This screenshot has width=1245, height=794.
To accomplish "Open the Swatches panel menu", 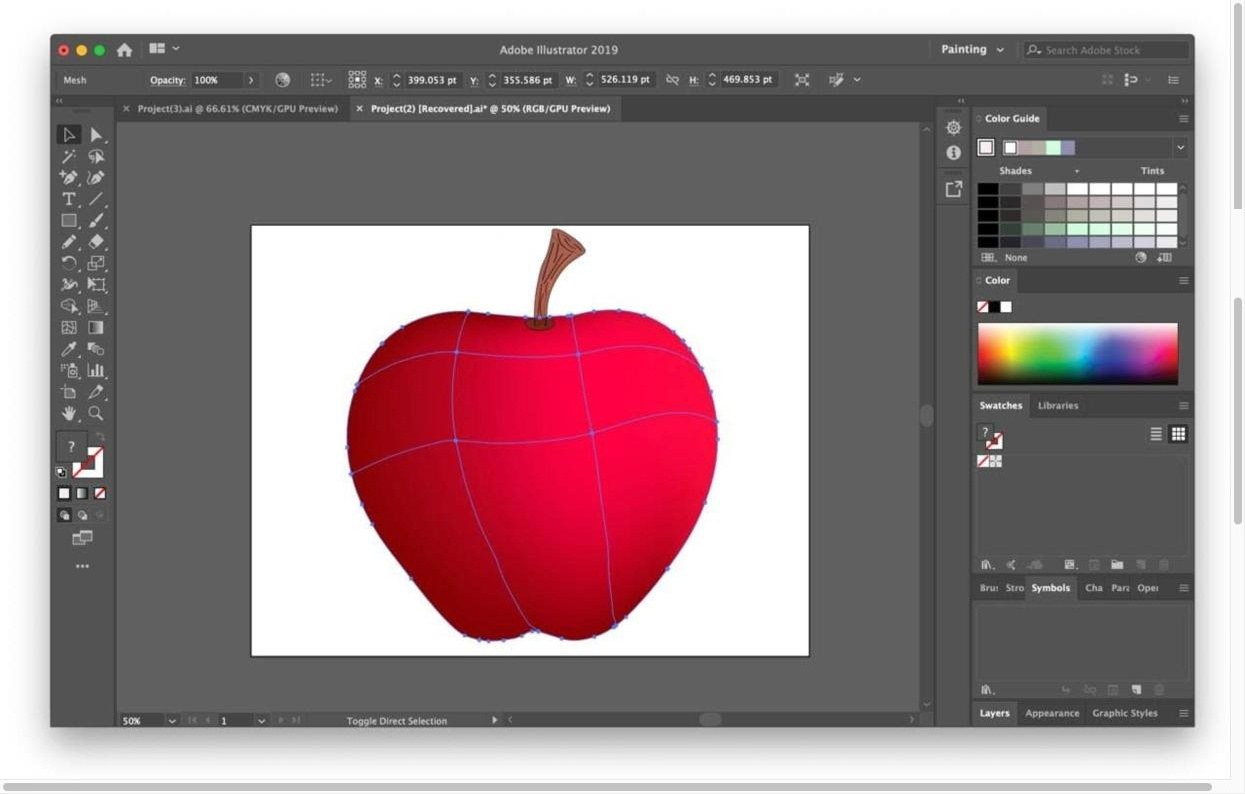I will (1183, 406).
